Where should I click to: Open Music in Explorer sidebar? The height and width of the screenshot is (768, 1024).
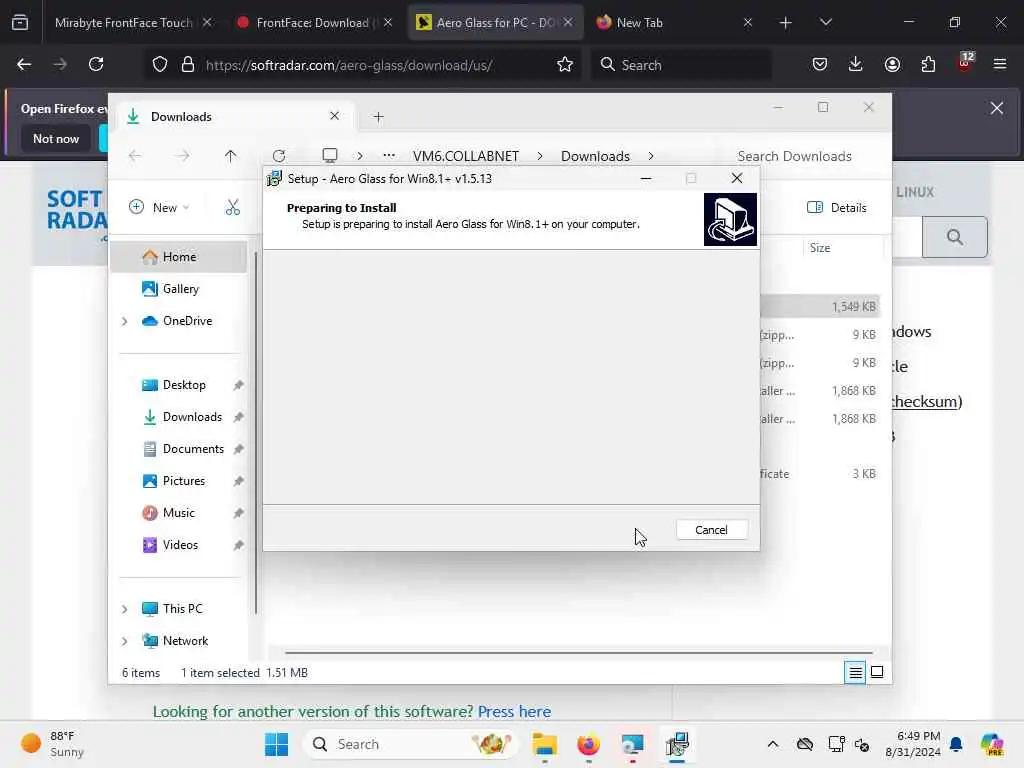click(178, 513)
